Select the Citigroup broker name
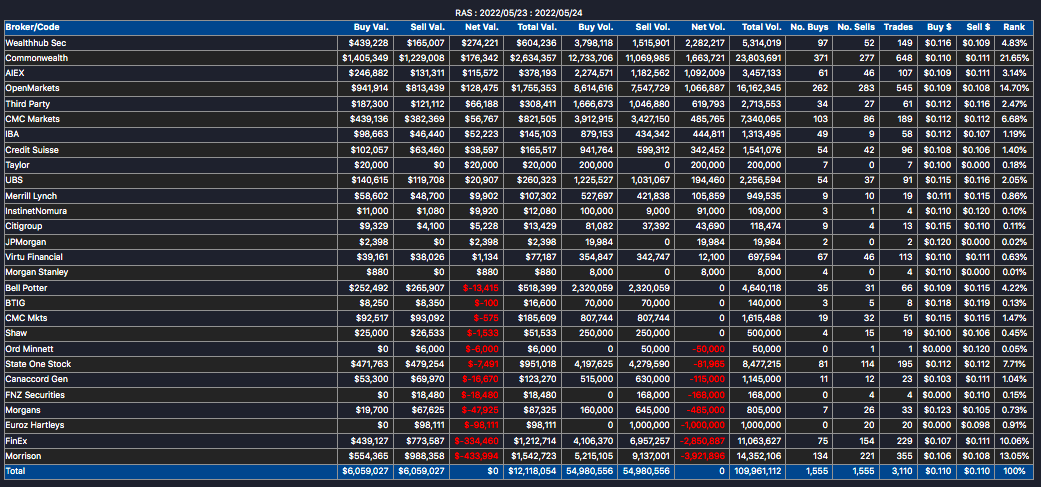 (23, 226)
